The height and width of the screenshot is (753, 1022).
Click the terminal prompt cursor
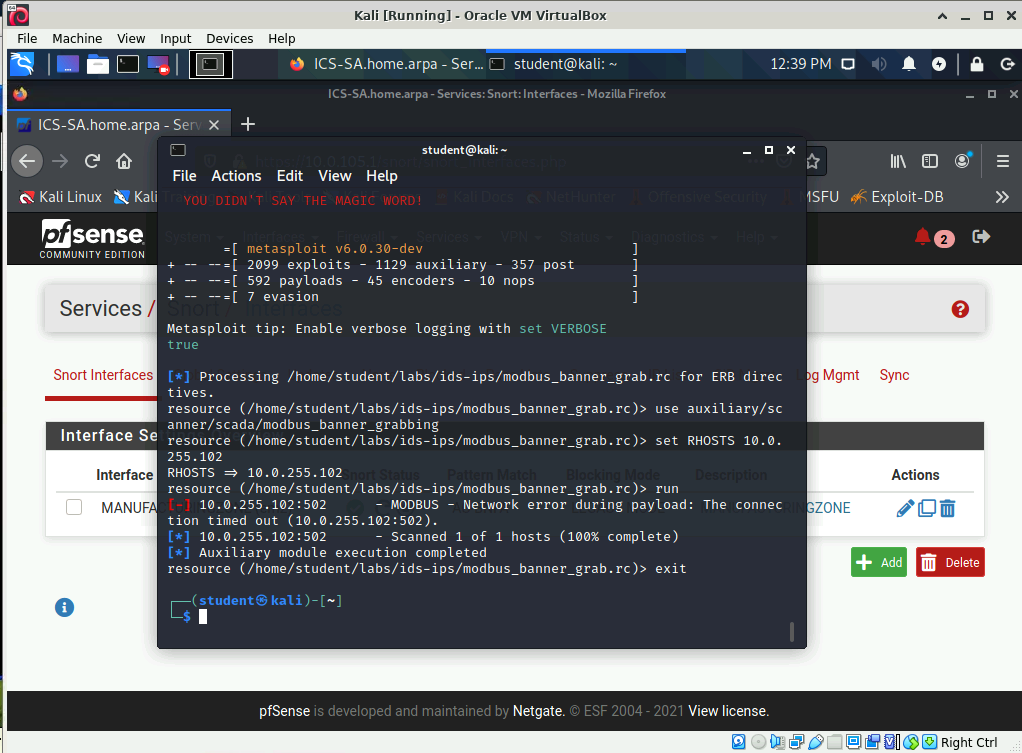click(203, 617)
